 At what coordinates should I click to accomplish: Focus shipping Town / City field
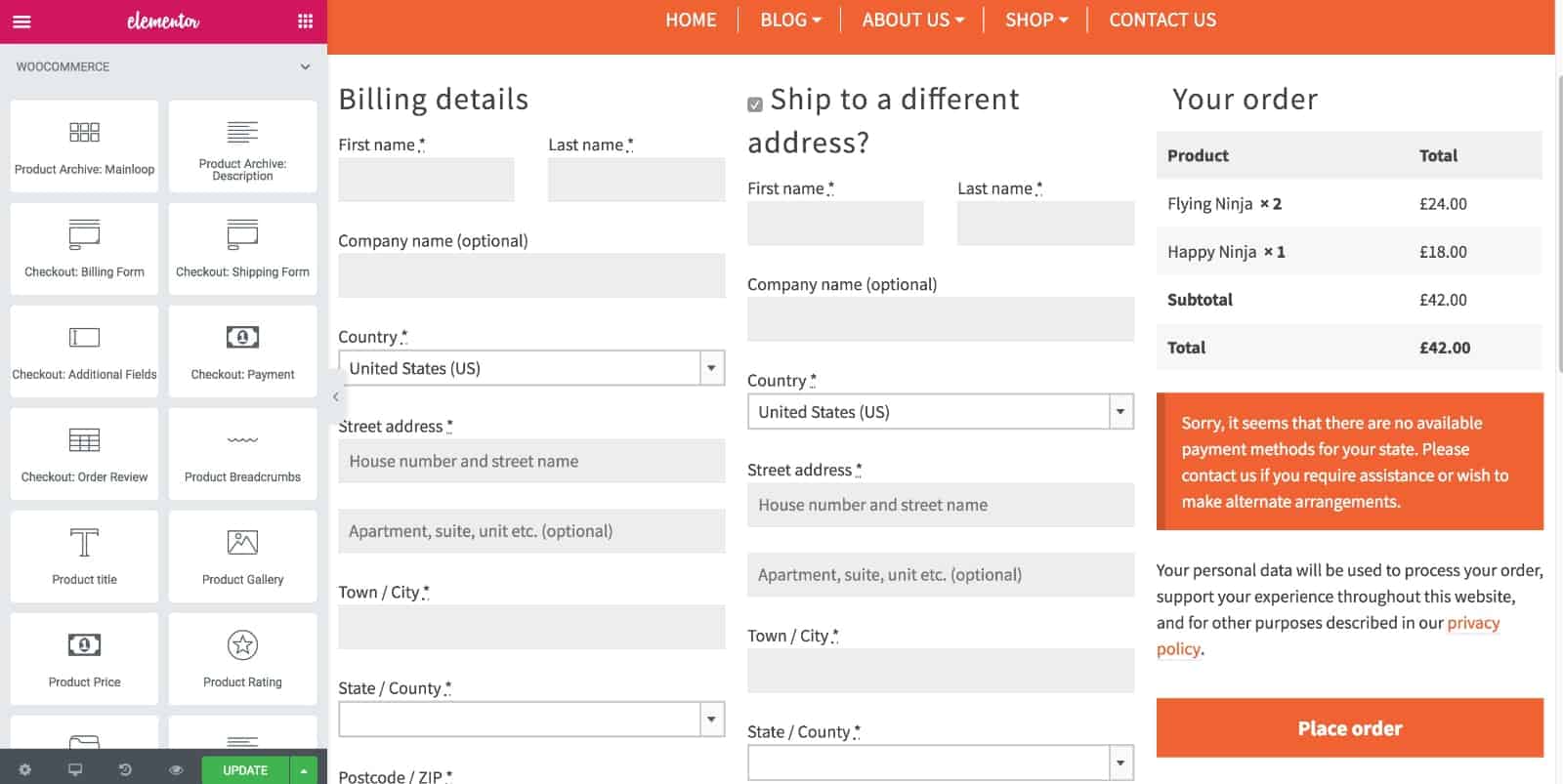click(941, 671)
